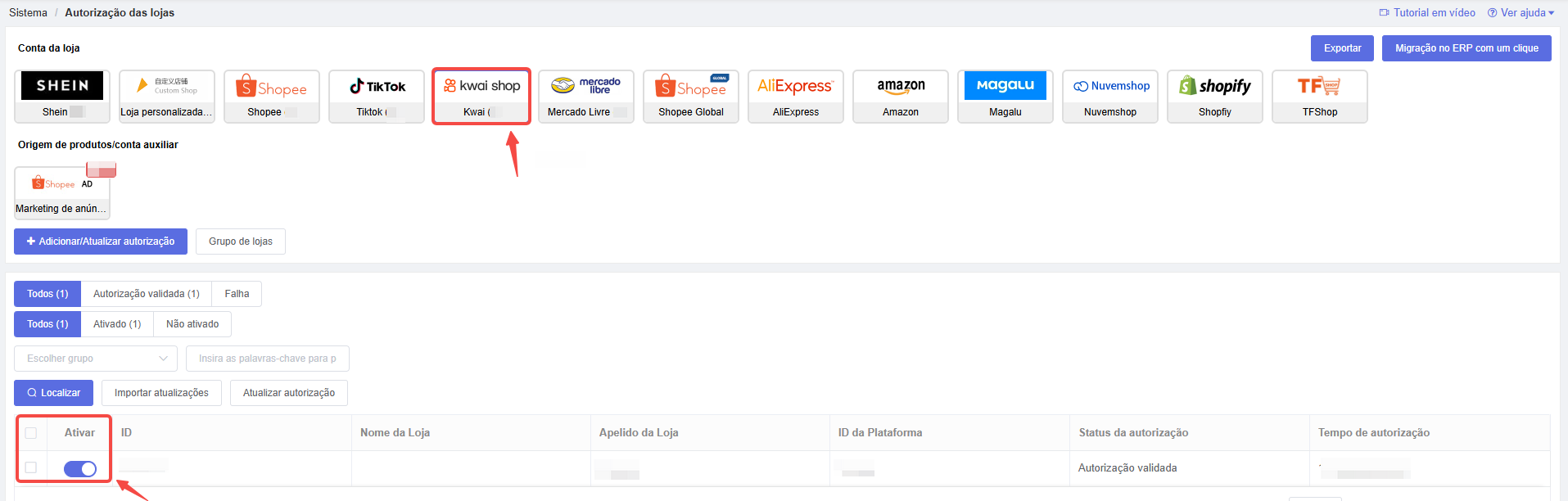Open the Loja personalizada custom shop card
Screen dimensions: 1568x501
167,97
